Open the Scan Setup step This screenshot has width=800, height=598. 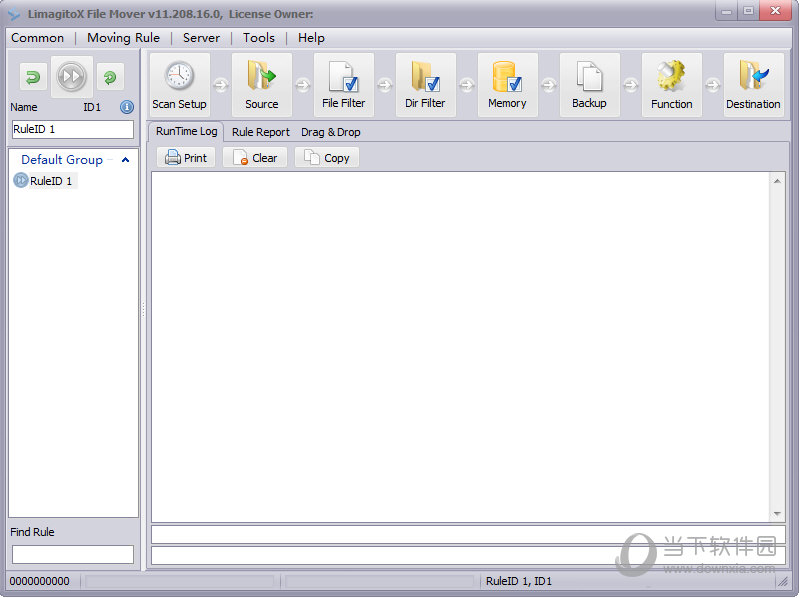tap(180, 85)
